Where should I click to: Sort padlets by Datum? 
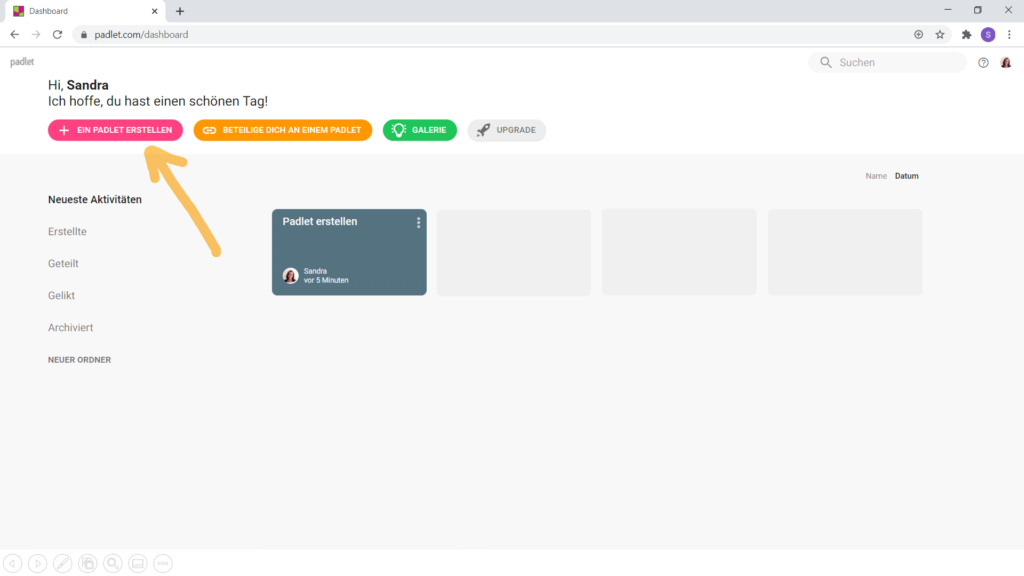[x=906, y=176]
